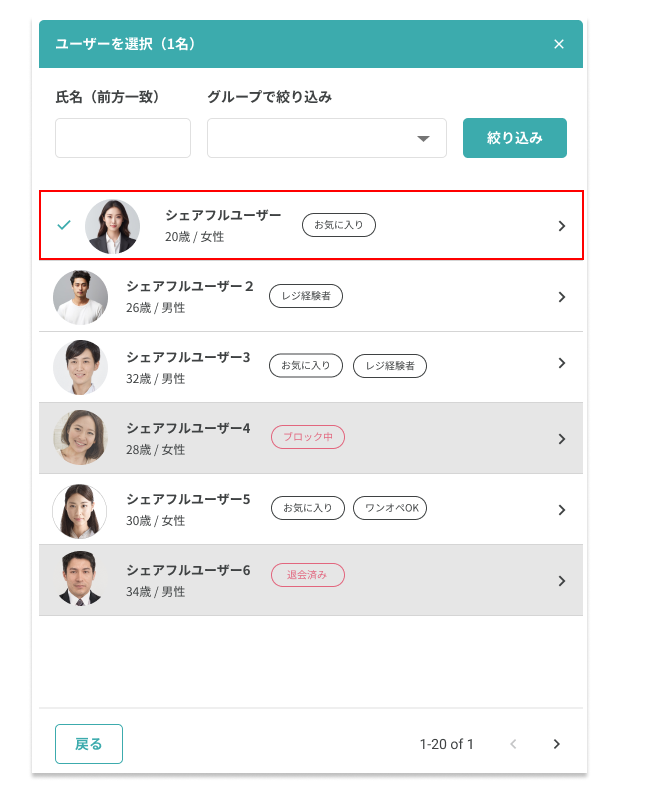Viewport: 646px width, 799px height.
Task: Open chevron for blocked シェアフルユーザー4
Action: (x=561, y=439)
